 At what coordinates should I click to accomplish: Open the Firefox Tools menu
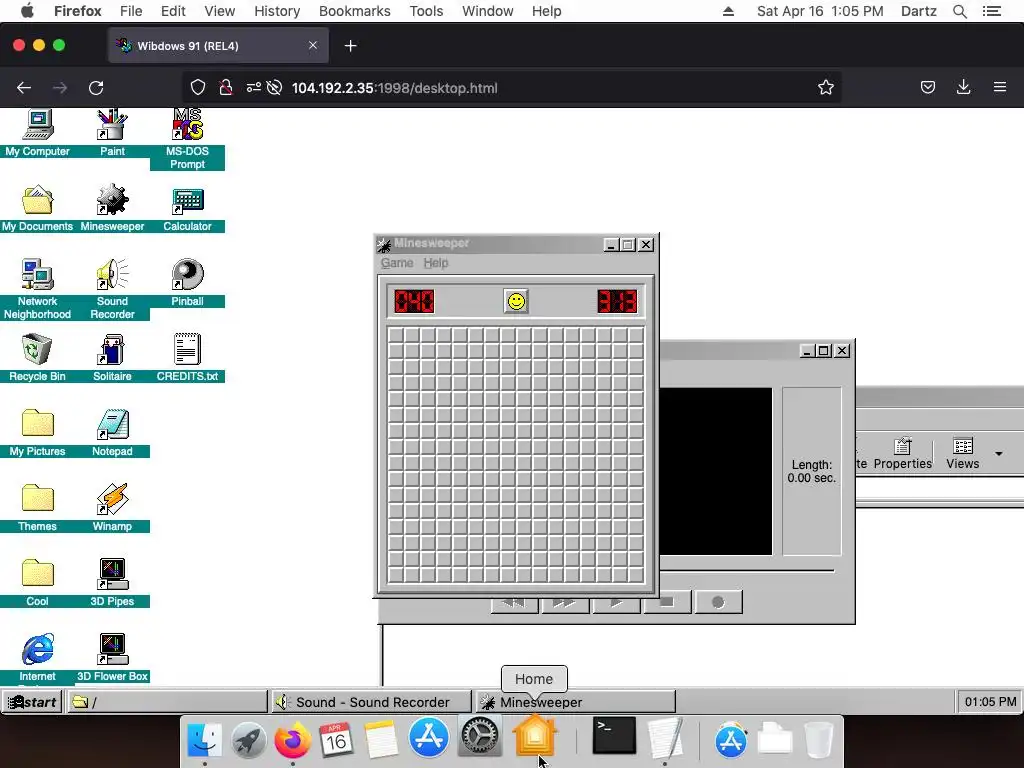[426, 11]
